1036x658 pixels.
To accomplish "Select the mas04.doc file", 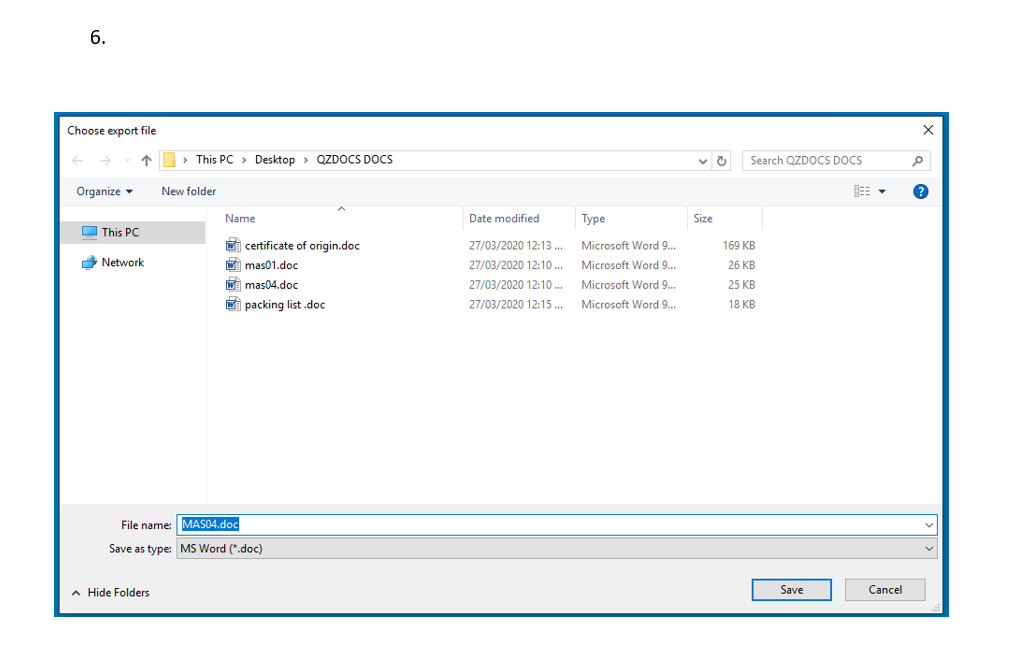I will coord(272,285).
